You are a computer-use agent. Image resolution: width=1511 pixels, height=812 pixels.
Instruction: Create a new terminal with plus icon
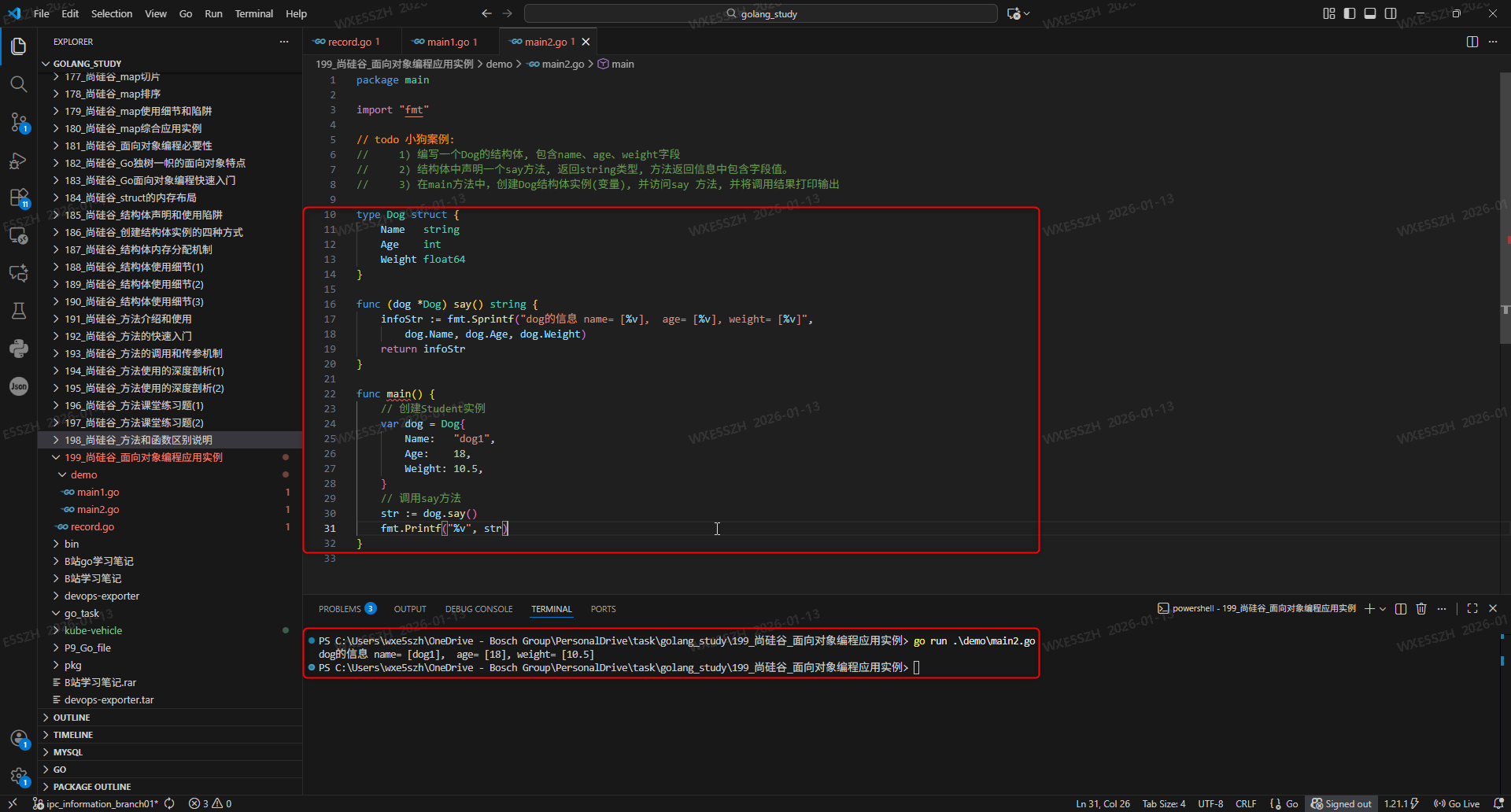(1369, 608)
